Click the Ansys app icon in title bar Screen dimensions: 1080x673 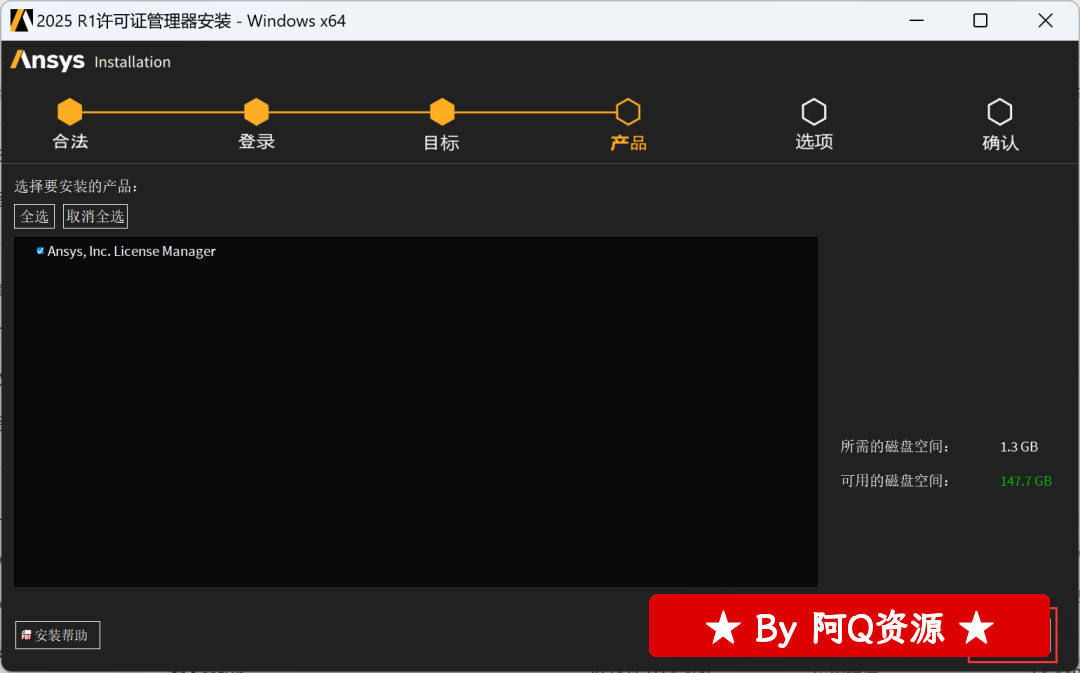[21, 21]
